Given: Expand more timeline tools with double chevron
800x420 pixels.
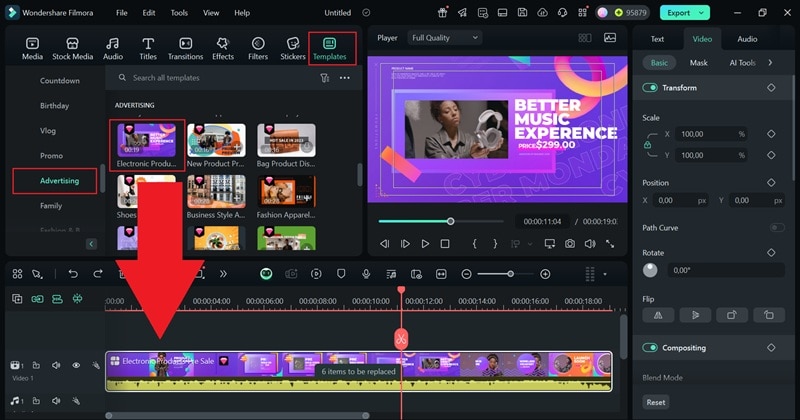Looking at the screenshot, I should 223,274.
